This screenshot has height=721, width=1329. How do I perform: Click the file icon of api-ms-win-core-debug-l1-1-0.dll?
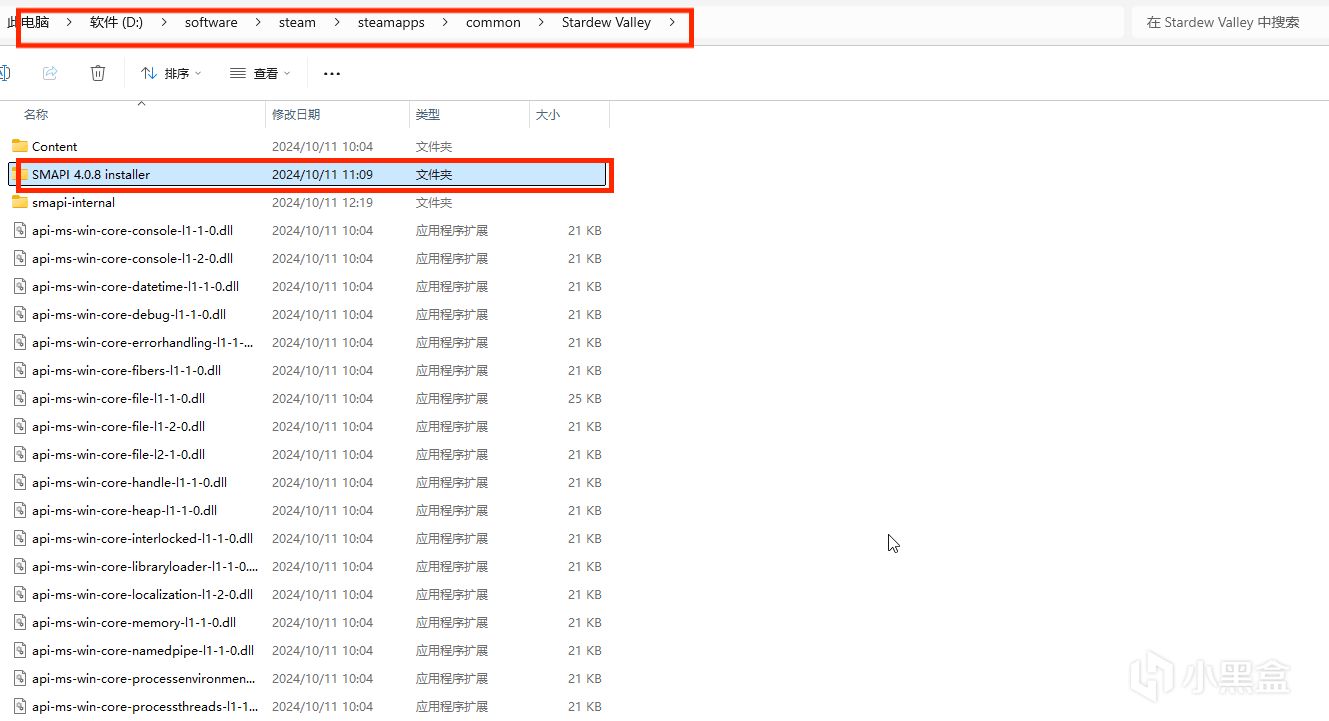coord(20,314)
